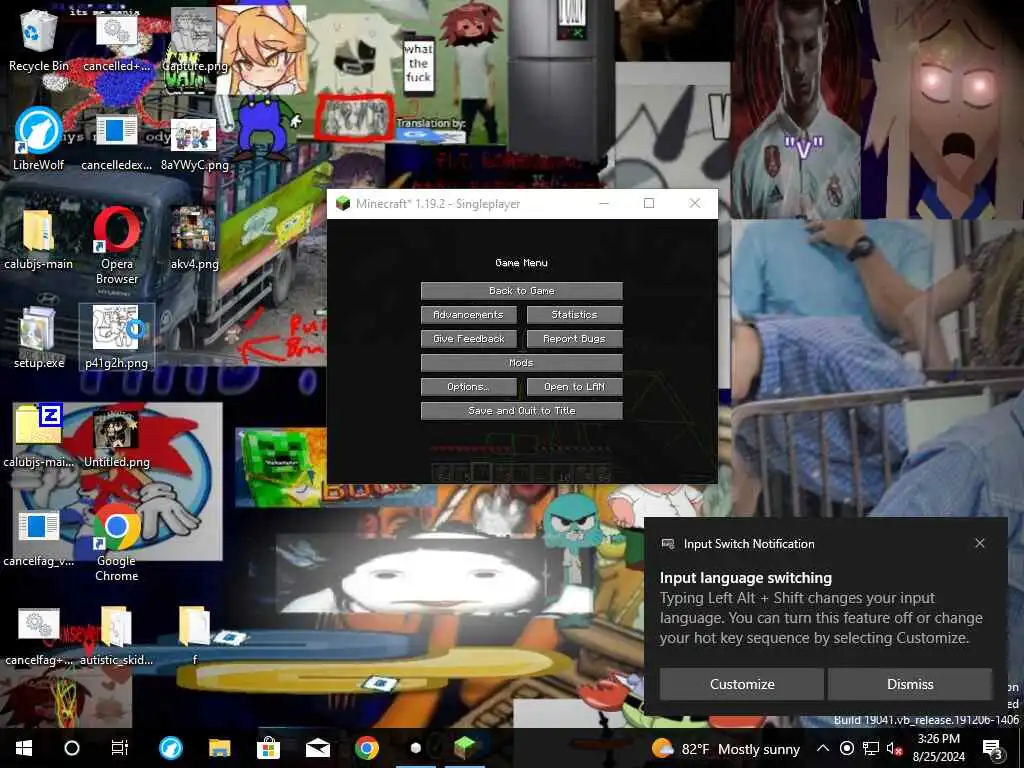Open Task View on taskbar
Viewport: 1024px width, 768px height.
point(120,748)
